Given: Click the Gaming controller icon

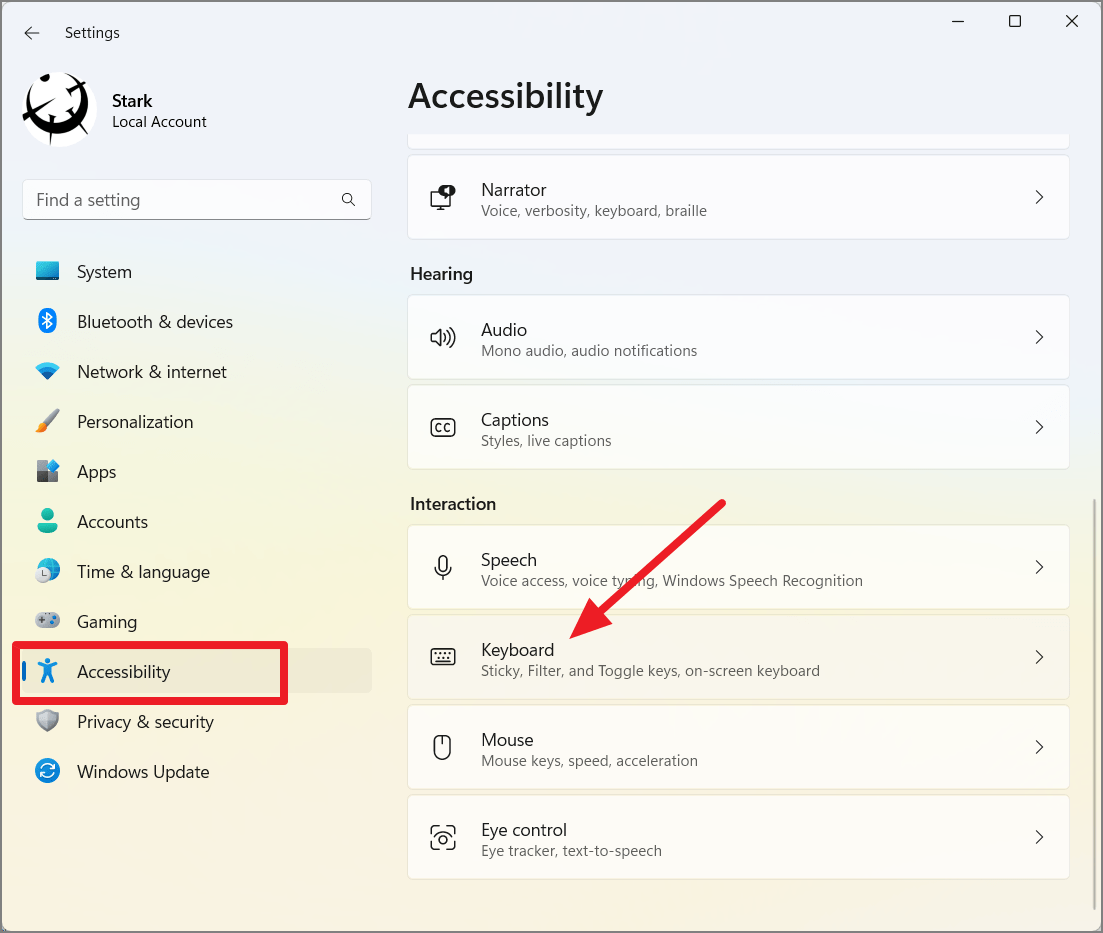Looking at the screenshot, I should [x=47, y=621].
